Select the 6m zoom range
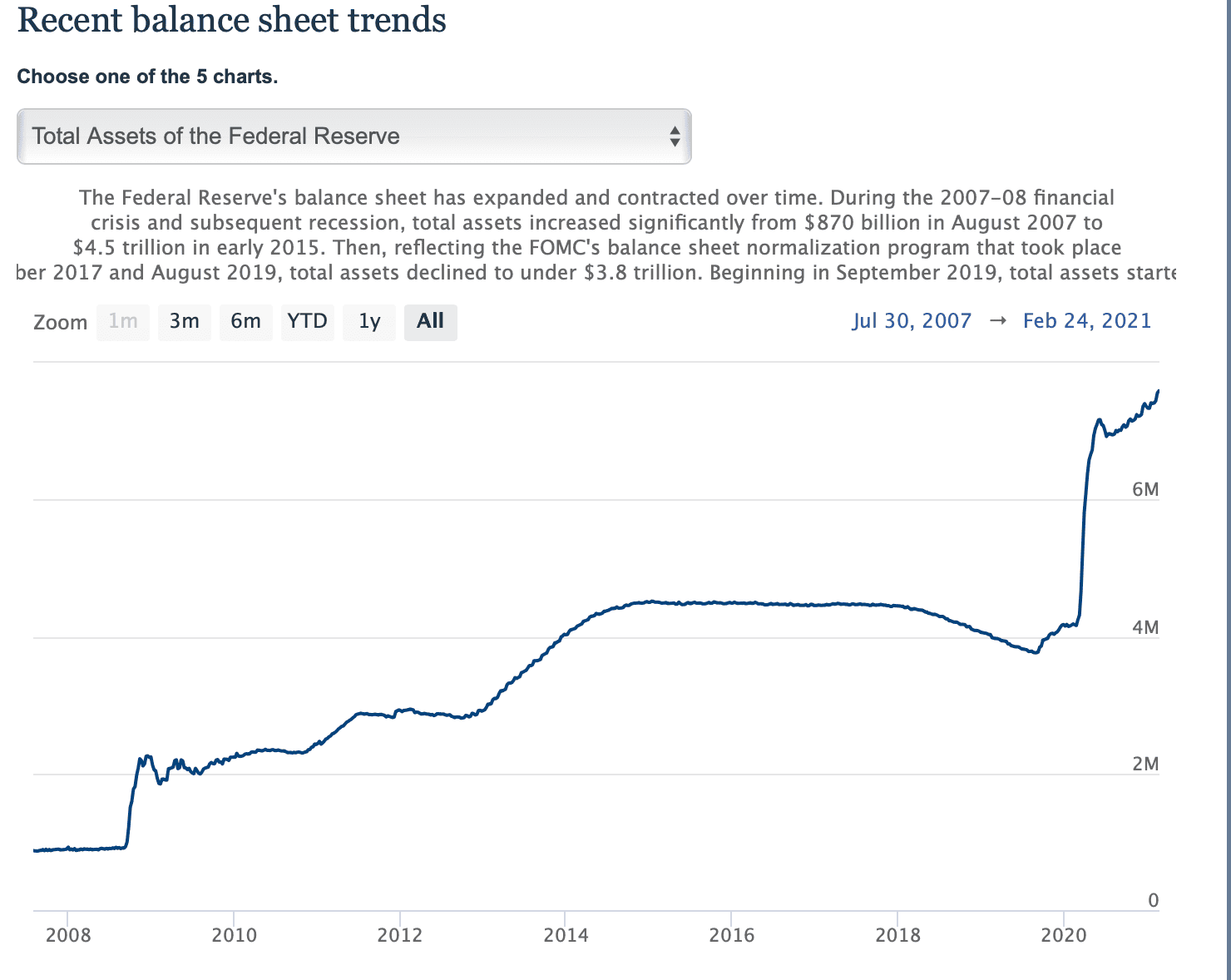1231x980 pixels. click(x=245, y=322)
